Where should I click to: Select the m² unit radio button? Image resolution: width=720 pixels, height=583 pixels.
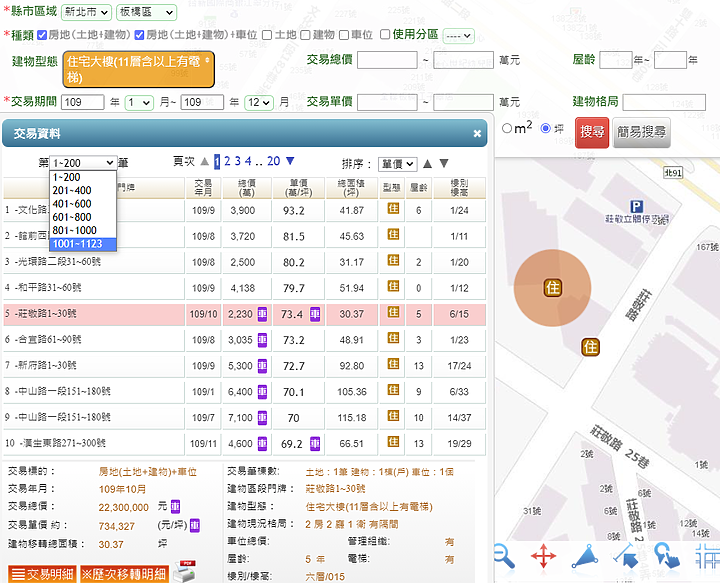tap(507, 128)
